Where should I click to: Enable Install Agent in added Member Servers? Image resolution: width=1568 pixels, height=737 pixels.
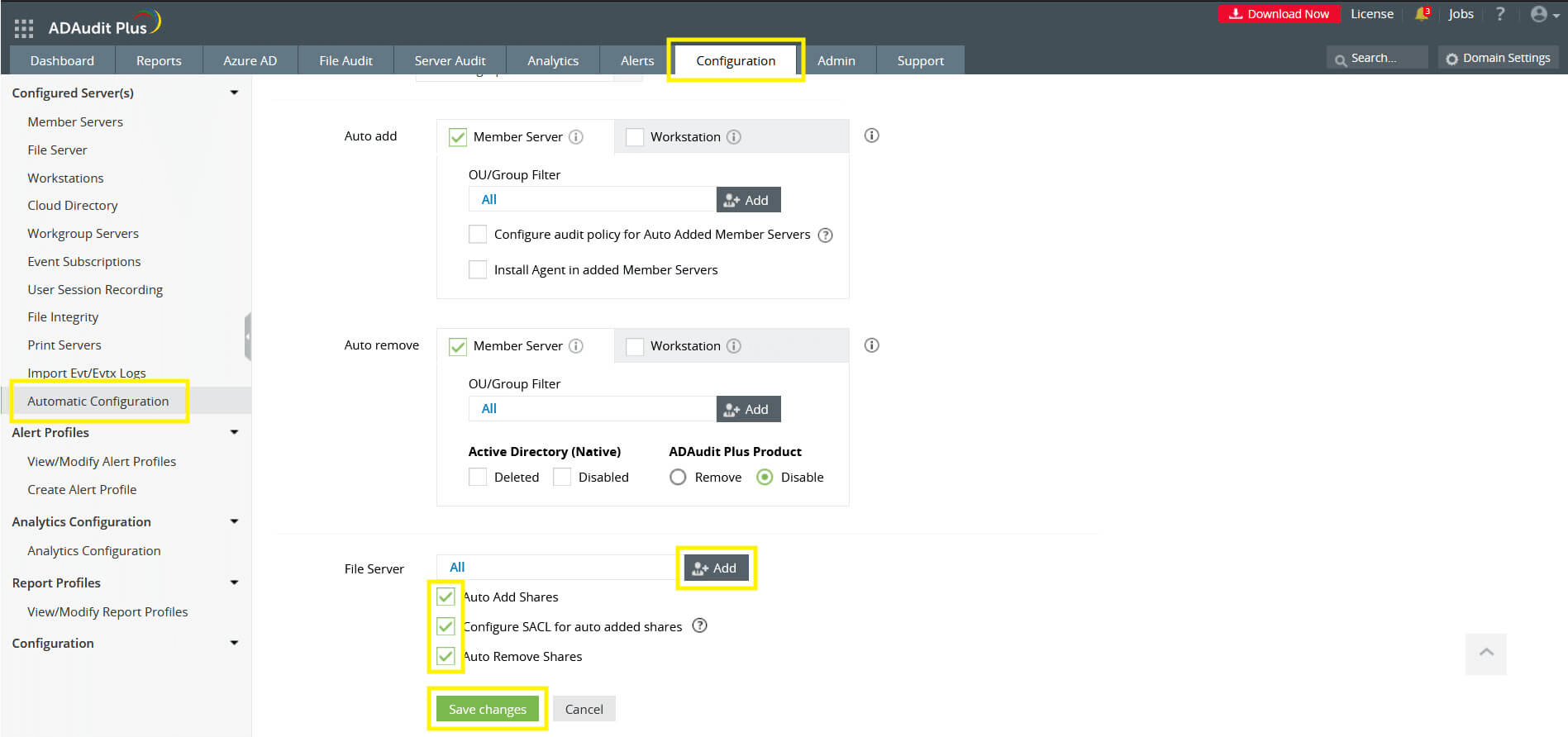(478, 269)
